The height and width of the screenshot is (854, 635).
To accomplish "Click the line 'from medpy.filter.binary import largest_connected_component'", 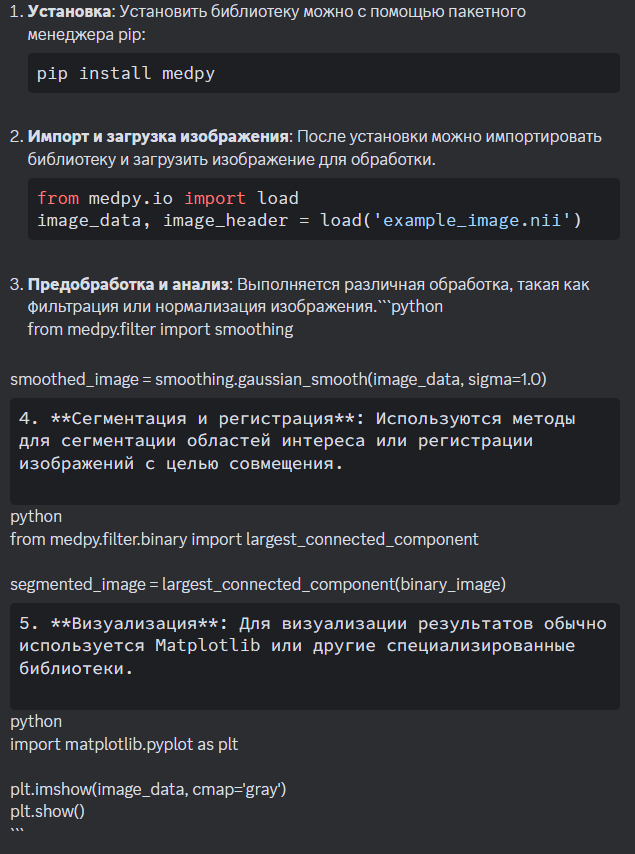I will click(x=244, y=539).
